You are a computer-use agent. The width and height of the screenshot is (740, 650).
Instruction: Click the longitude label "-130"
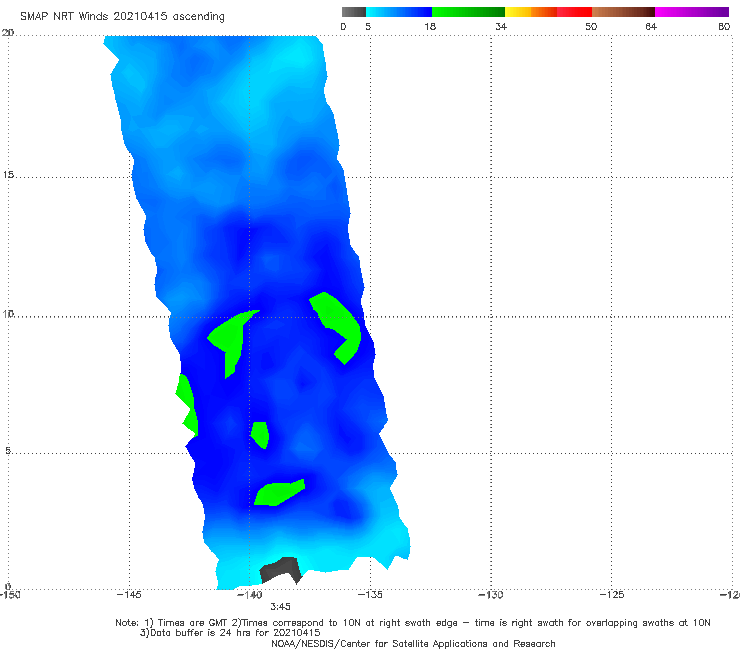[491, 594]
